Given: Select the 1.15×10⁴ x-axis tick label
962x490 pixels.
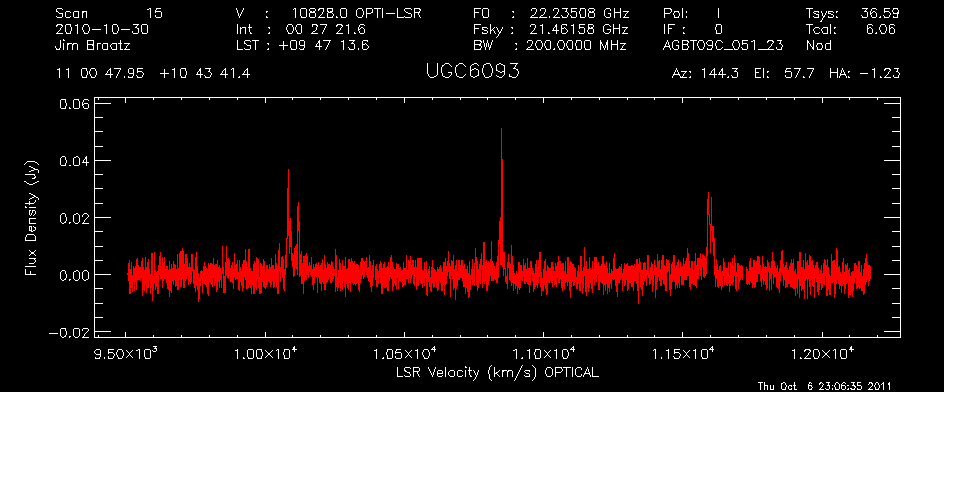Looking at the screenshot, I should click(x=683, y=354).
